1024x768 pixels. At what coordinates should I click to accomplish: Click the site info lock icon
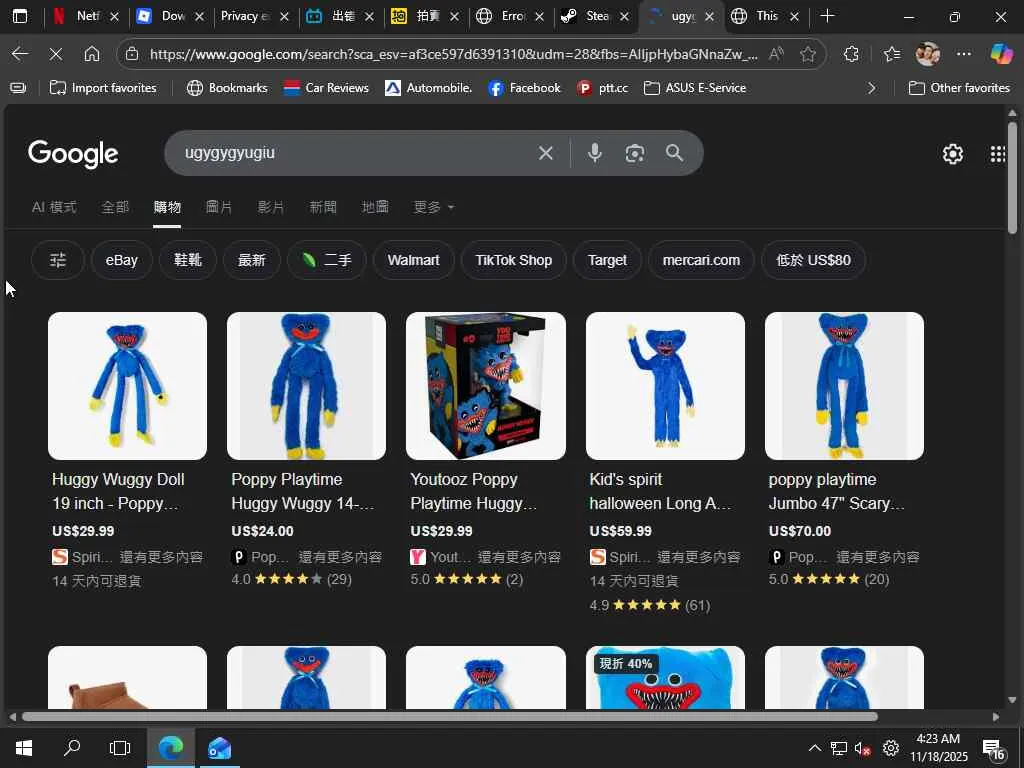(132, 54)
